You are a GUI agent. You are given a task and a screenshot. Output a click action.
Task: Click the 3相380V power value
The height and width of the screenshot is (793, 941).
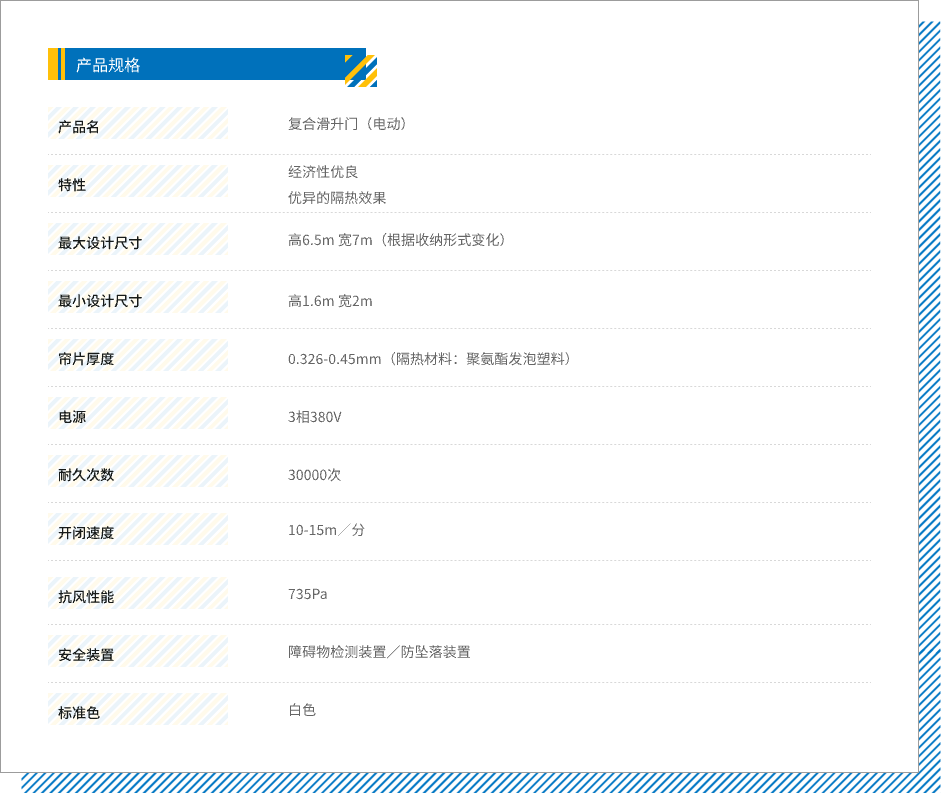click(x=315, y=417)
